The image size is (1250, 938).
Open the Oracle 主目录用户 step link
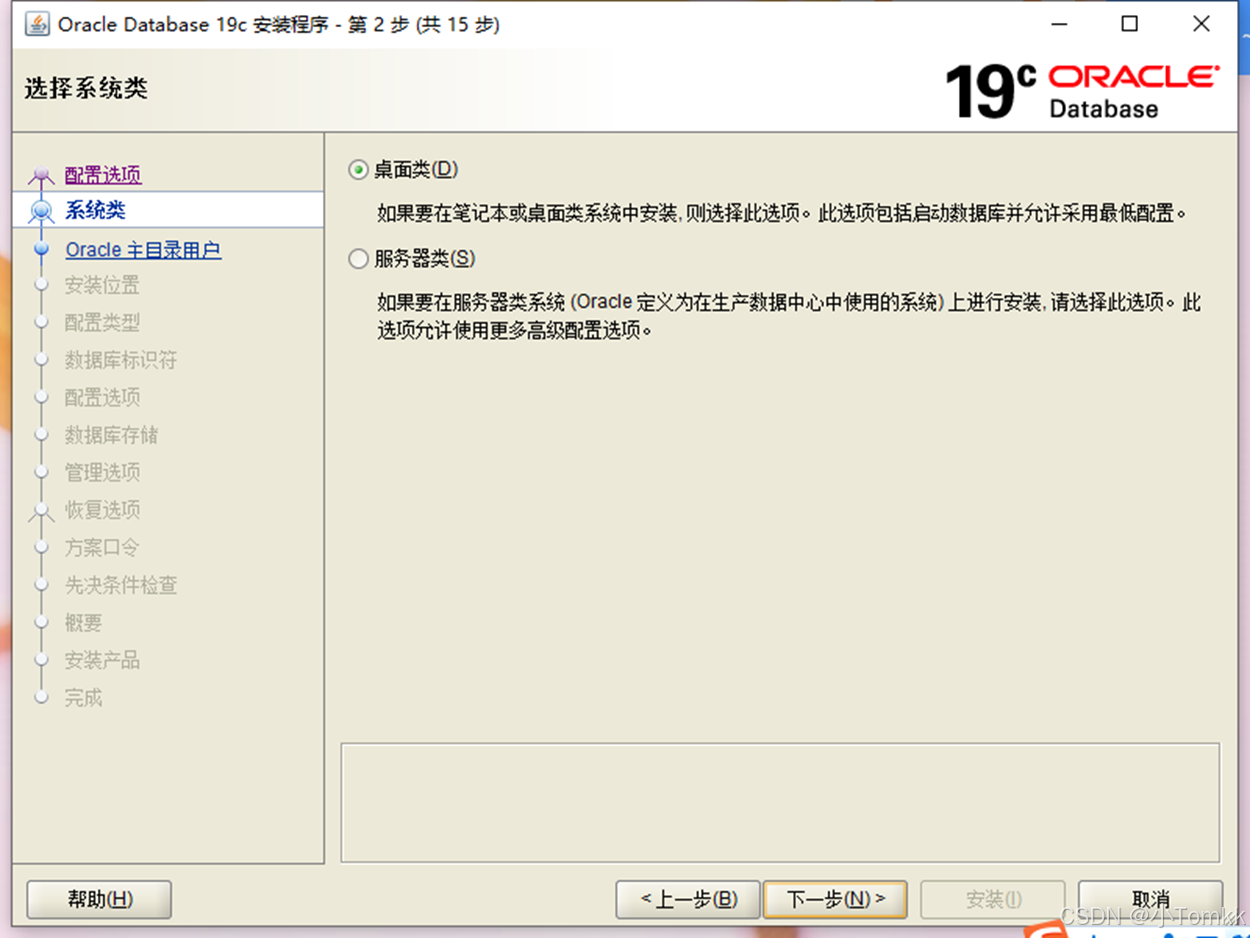click(143, 249)
